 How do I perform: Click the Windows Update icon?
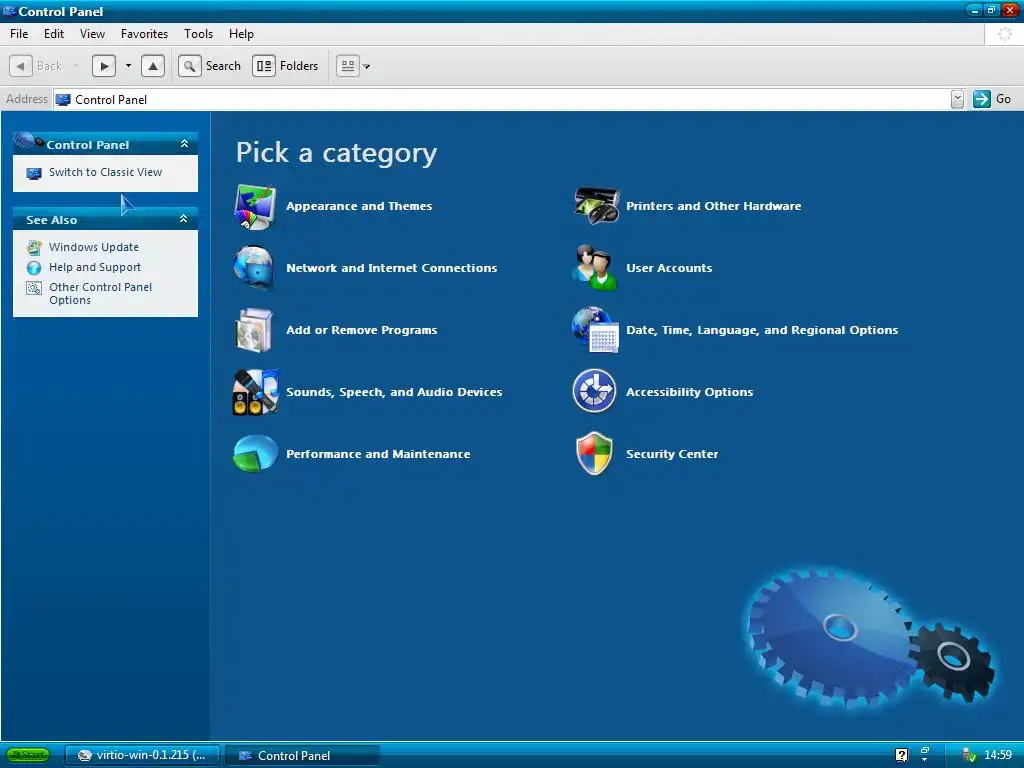pos(34,248)
